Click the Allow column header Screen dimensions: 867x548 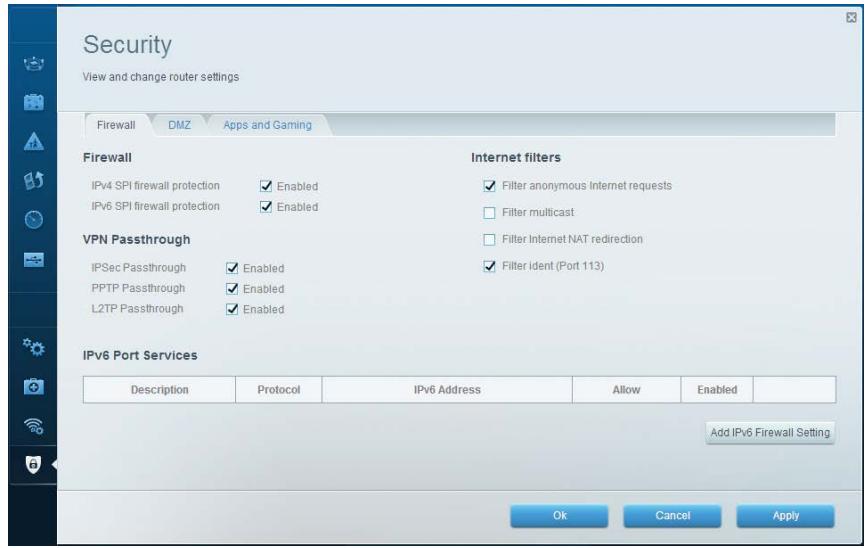626,390
